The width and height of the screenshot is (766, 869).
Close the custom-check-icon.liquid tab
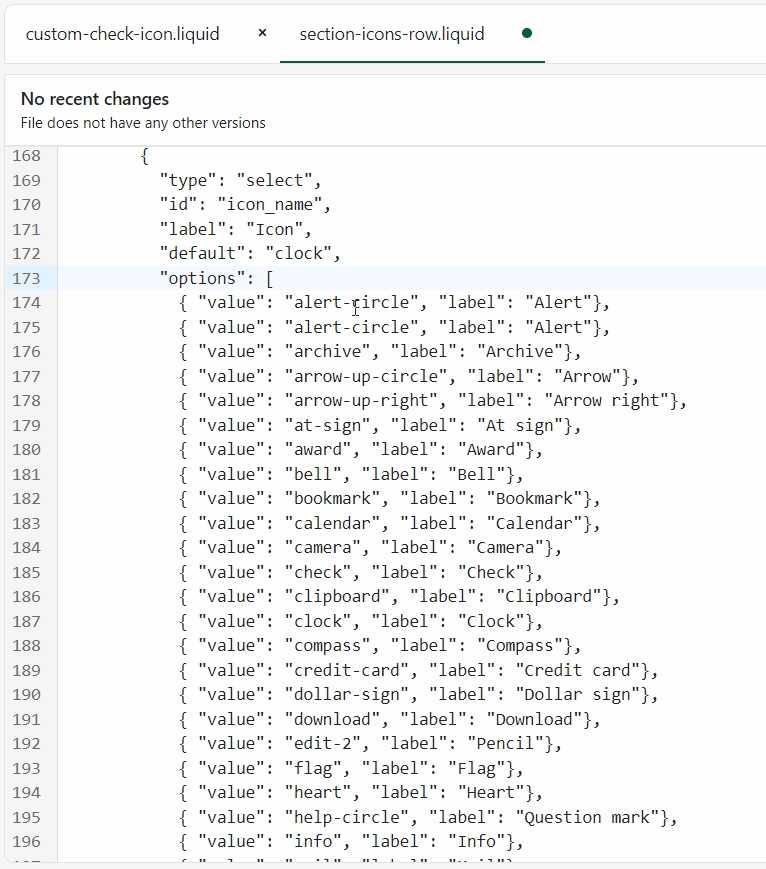(262, 33)
